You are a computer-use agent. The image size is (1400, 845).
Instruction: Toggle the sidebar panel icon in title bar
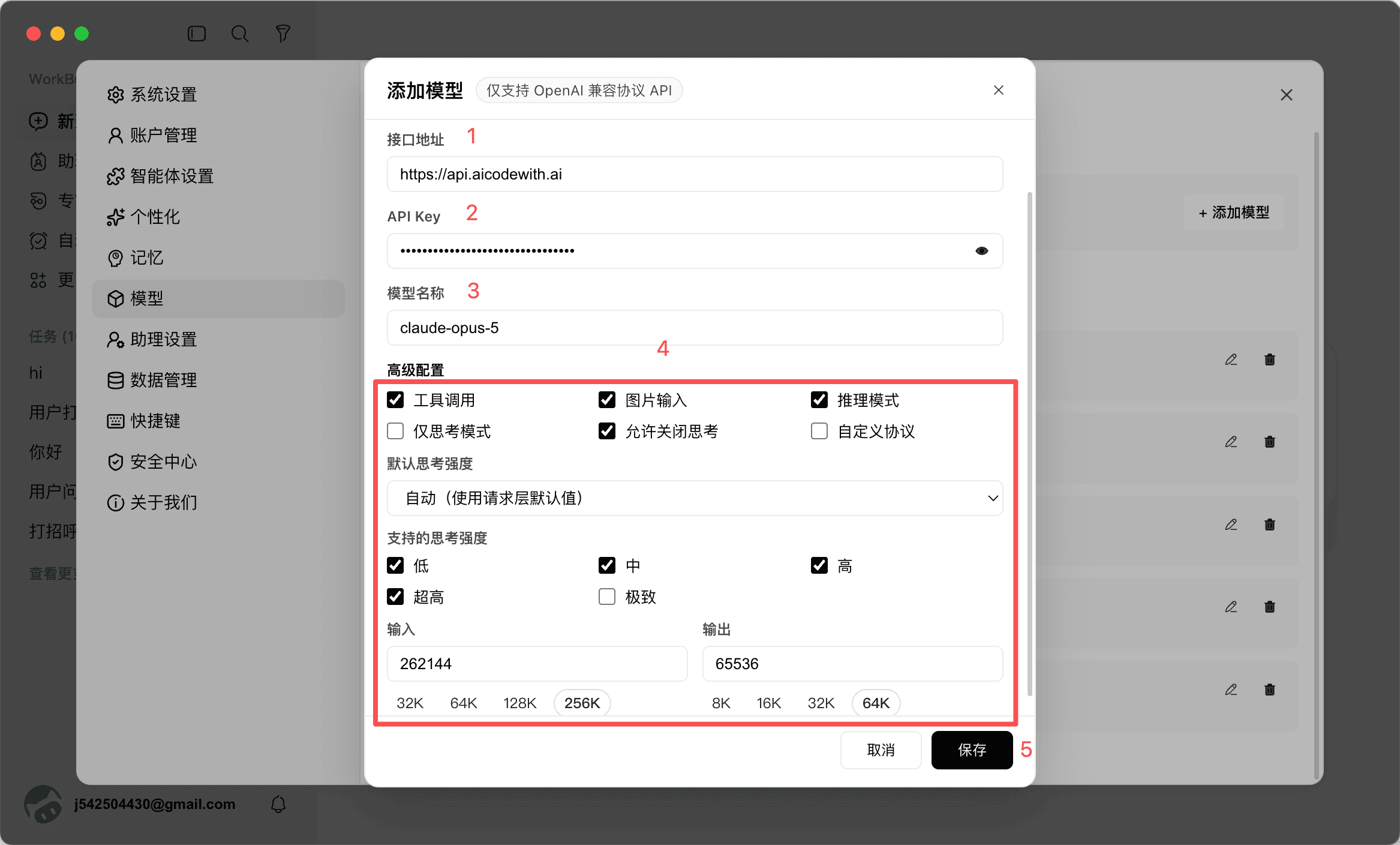click(x=197, y=34)
